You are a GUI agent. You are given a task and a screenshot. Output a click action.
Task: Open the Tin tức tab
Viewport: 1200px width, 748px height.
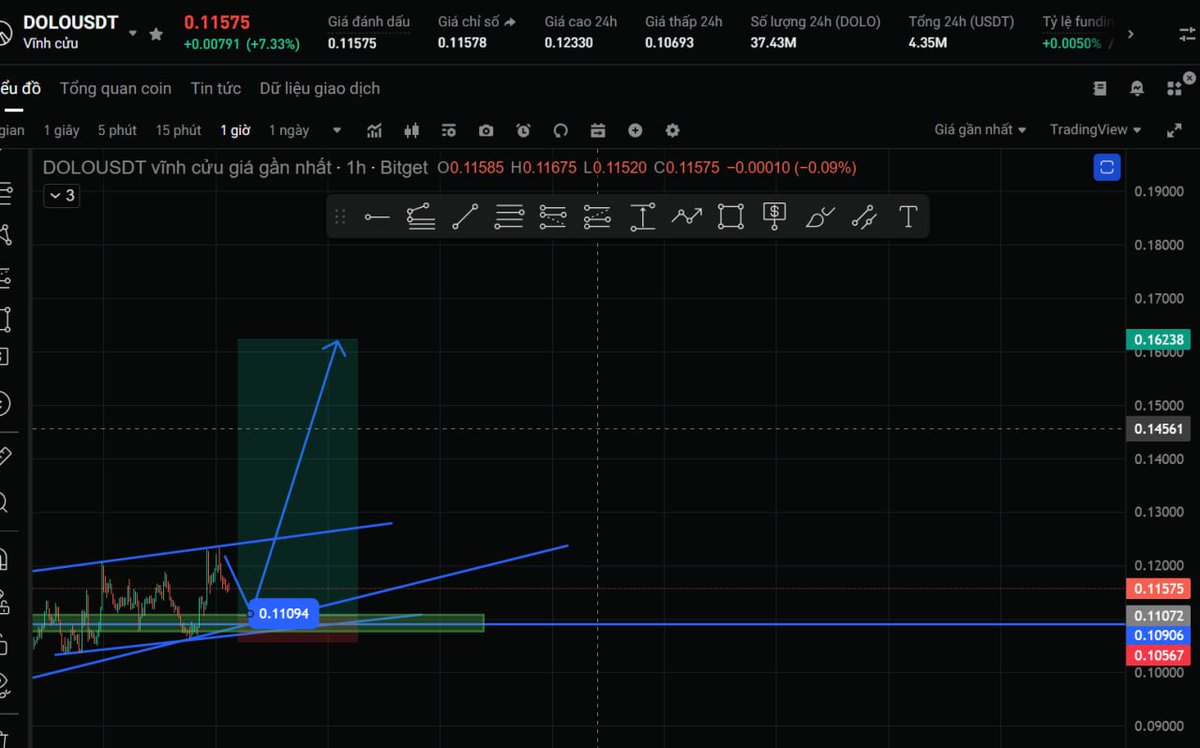tap(216, 88)
